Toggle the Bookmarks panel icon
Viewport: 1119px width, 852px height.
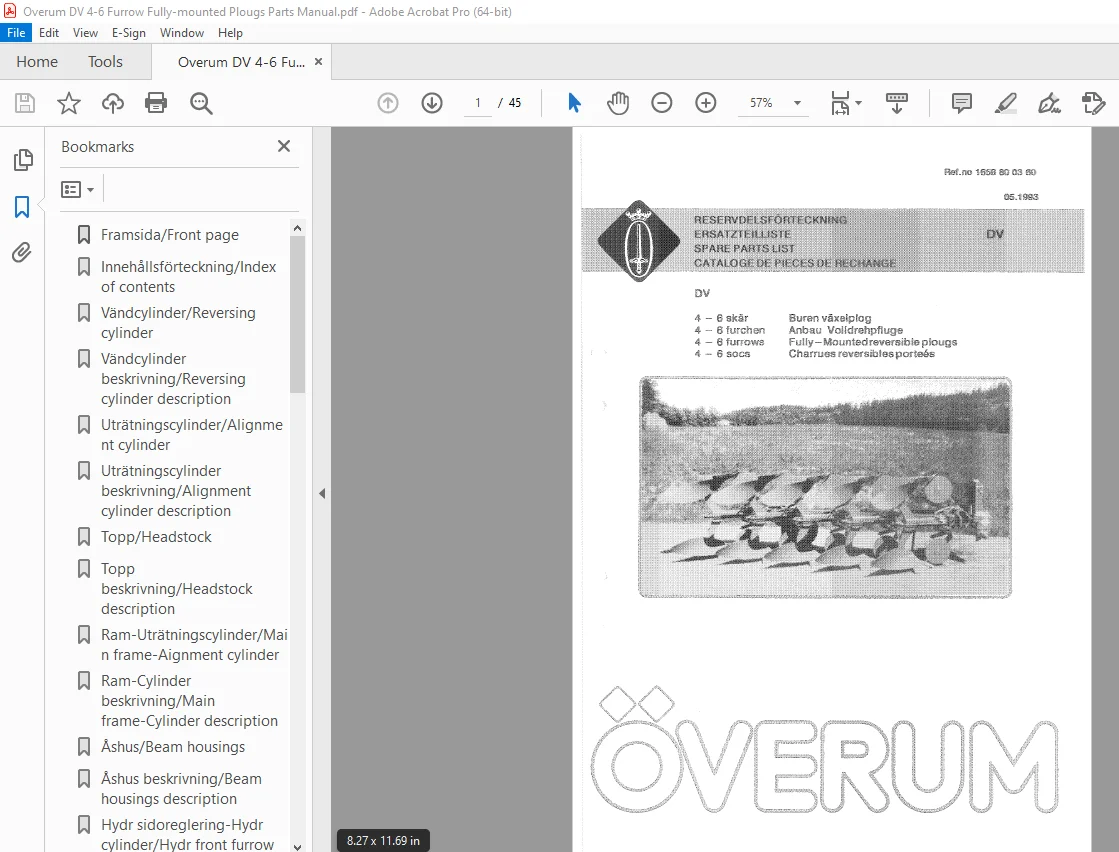pos(22,207)
